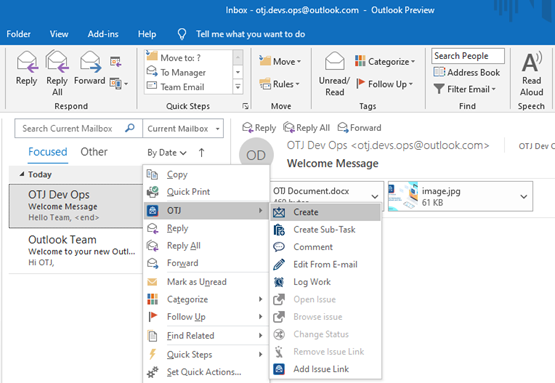Select Comment in the OTJ submenu
The image size is (555, 383).
[x=326, y=247]
